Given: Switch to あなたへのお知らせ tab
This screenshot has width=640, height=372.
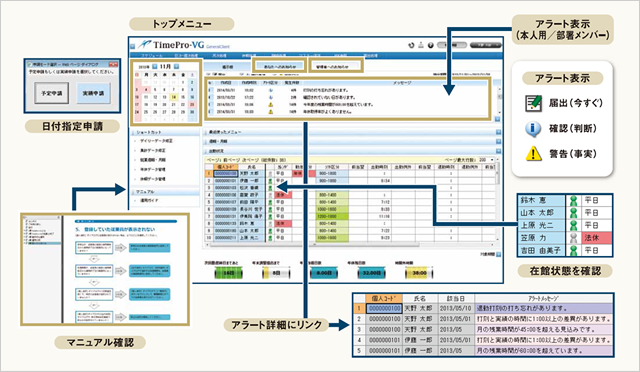Looking at the screenshot, I should coord(280,66).
